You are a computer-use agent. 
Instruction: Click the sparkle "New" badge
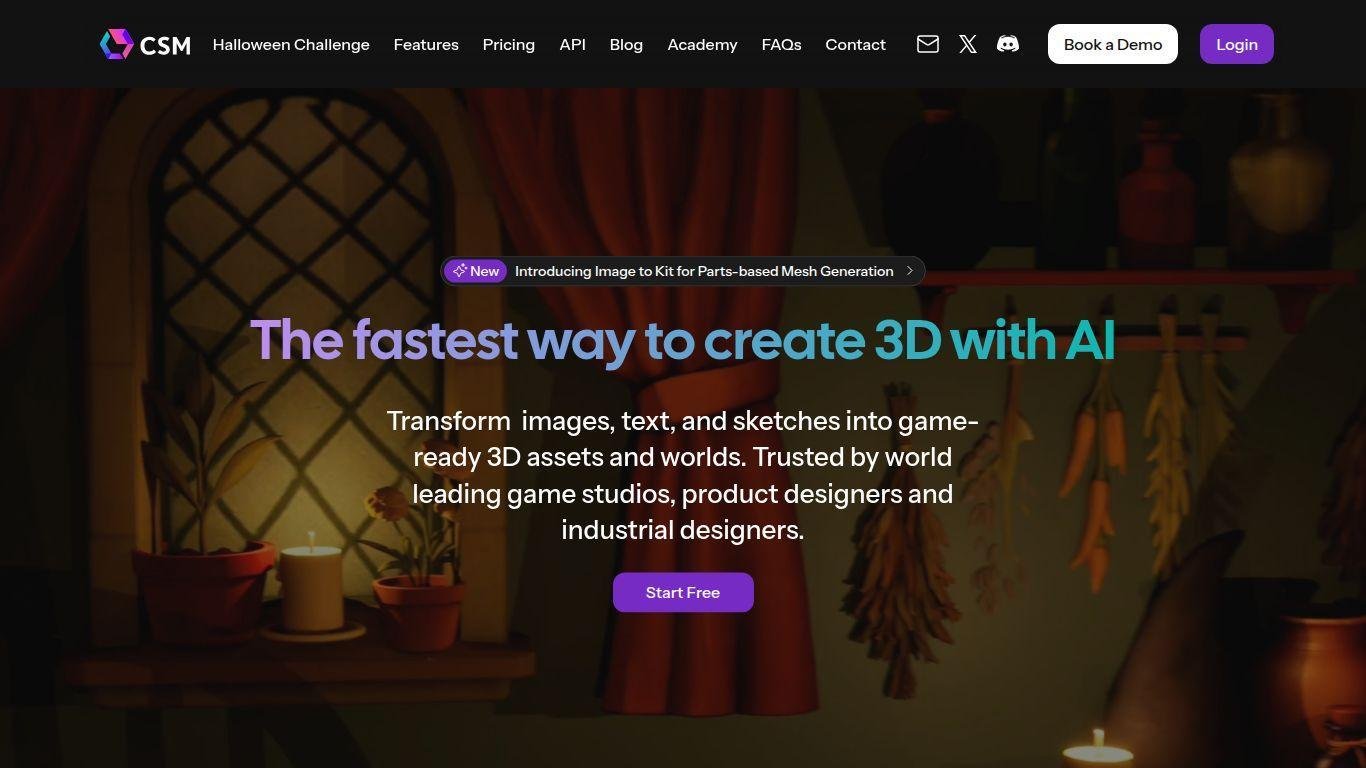click(475, 271)
